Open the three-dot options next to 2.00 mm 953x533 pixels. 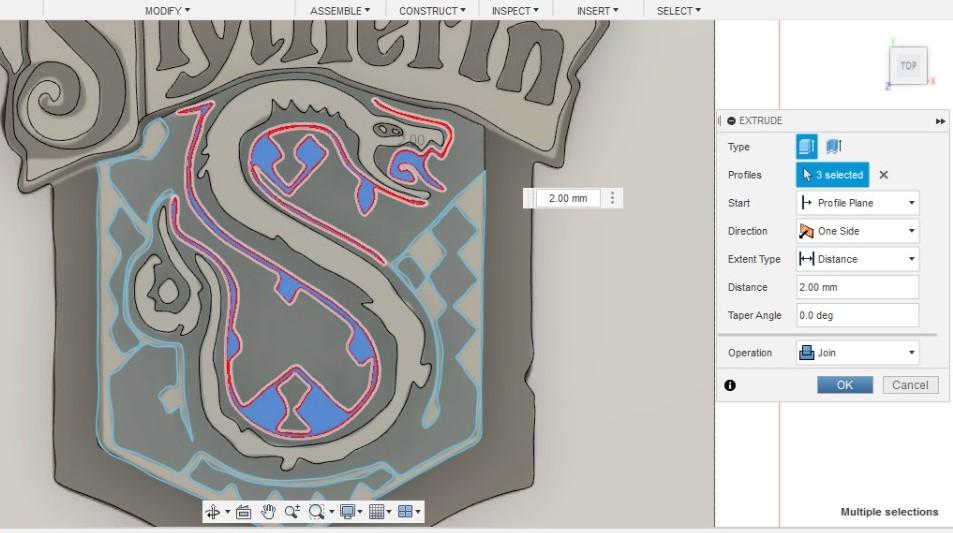point(612,198)
